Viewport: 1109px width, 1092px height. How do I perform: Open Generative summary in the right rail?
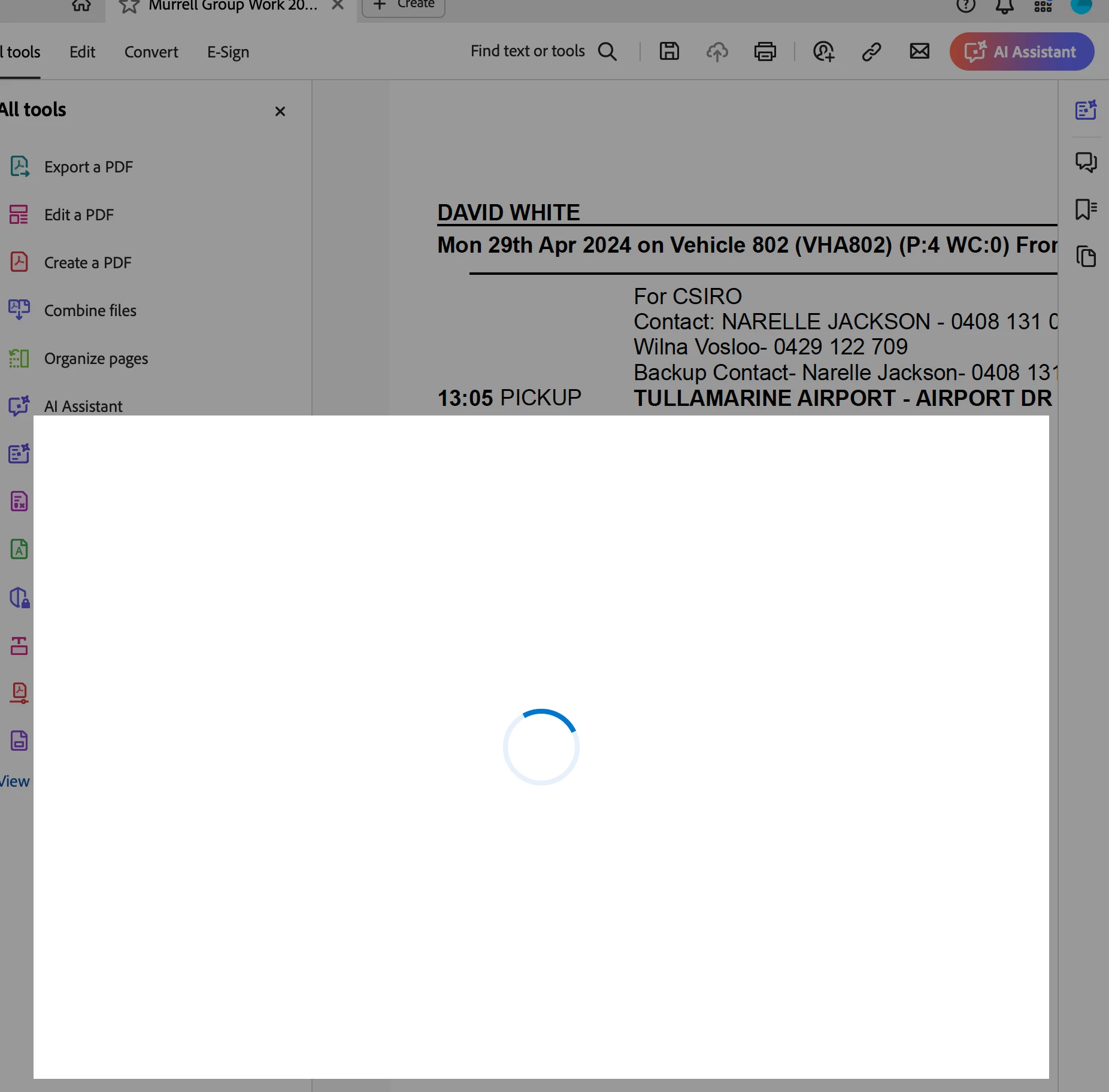pyautogui.click(x=1086, y=110)
